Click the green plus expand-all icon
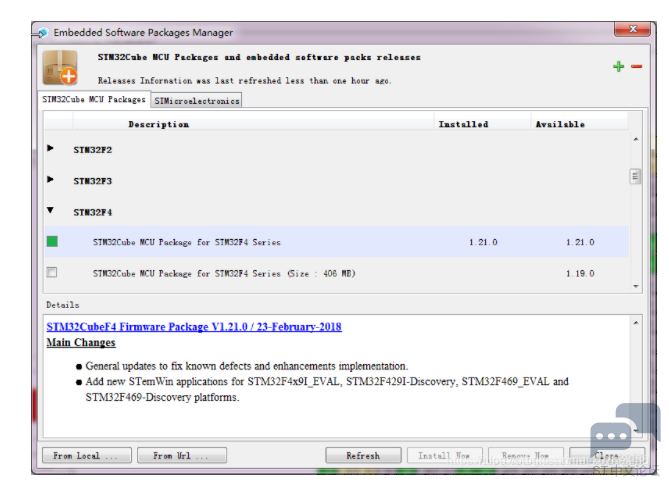This screenshot has height=486, width=669. point(618,67)
